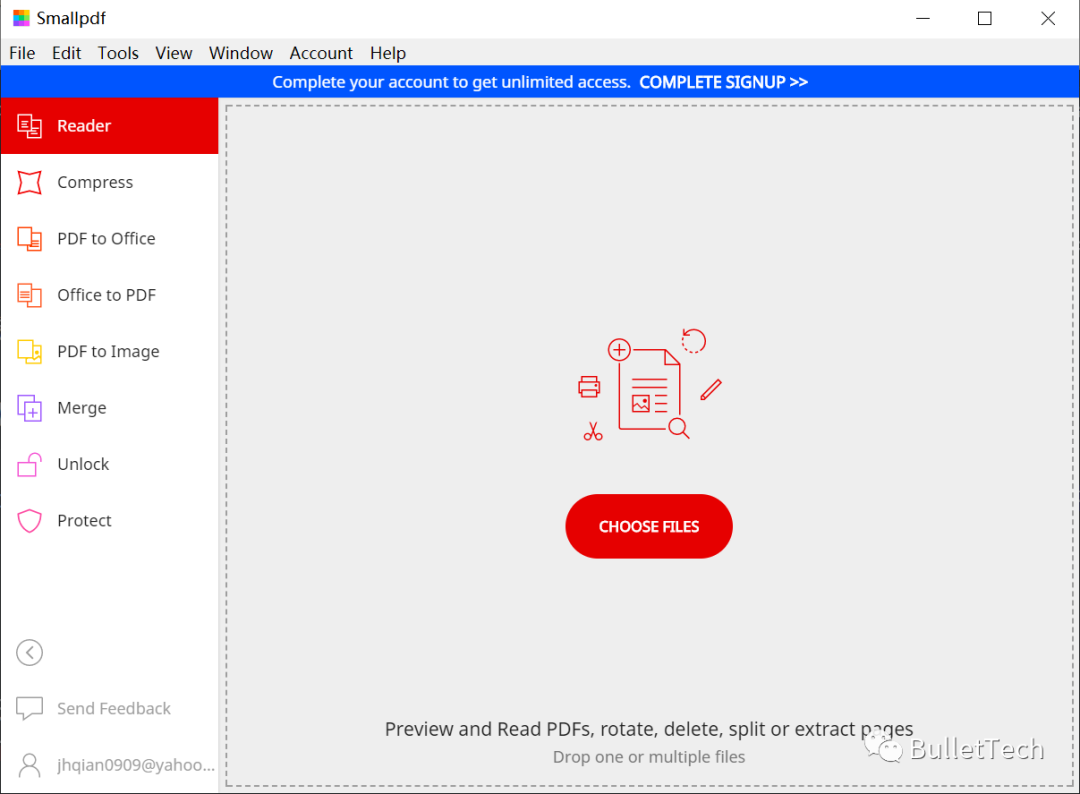
Task: Open the View menu
Action: click(174, 53)
